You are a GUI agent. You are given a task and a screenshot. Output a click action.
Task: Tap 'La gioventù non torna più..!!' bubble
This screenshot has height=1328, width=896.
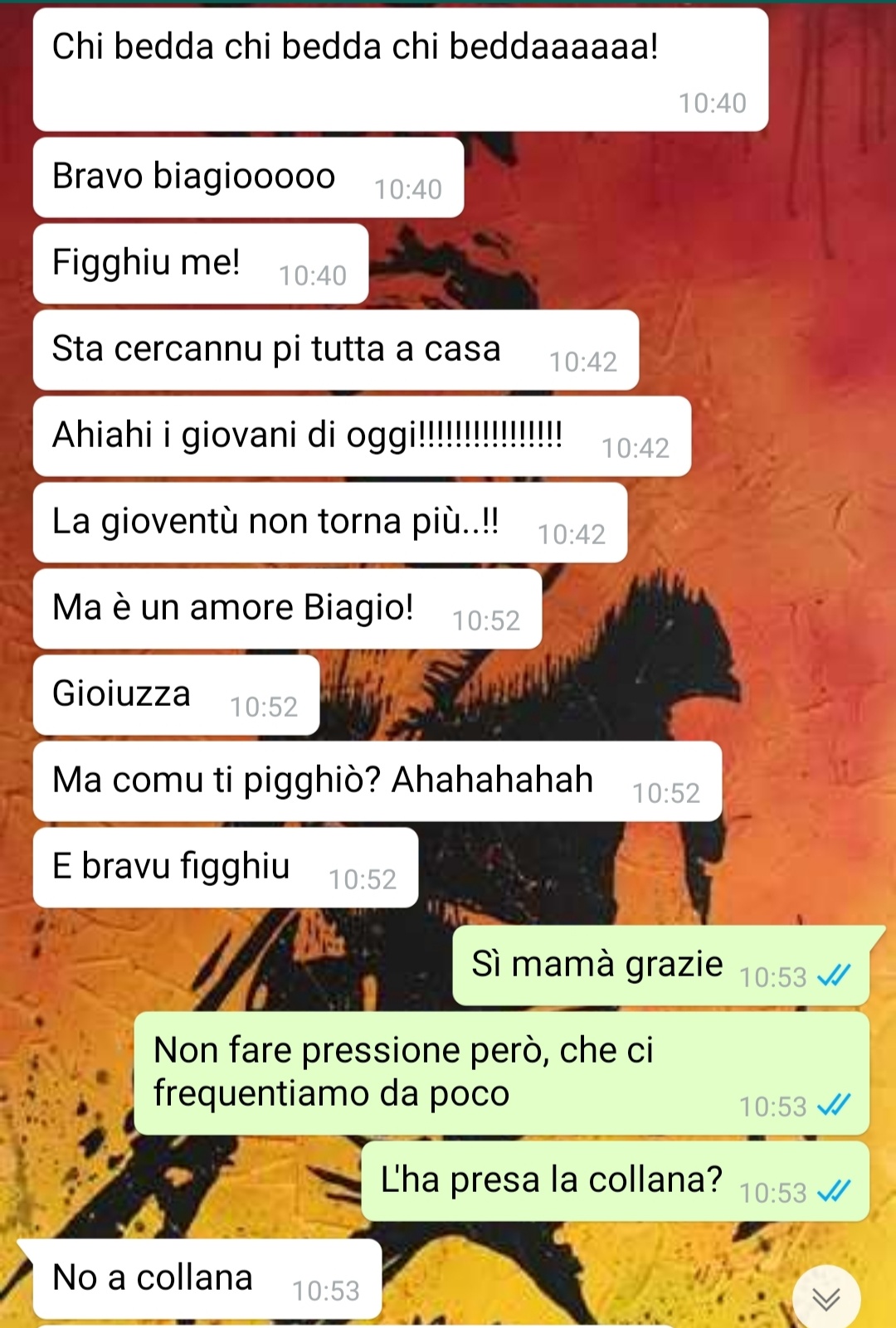330,523
